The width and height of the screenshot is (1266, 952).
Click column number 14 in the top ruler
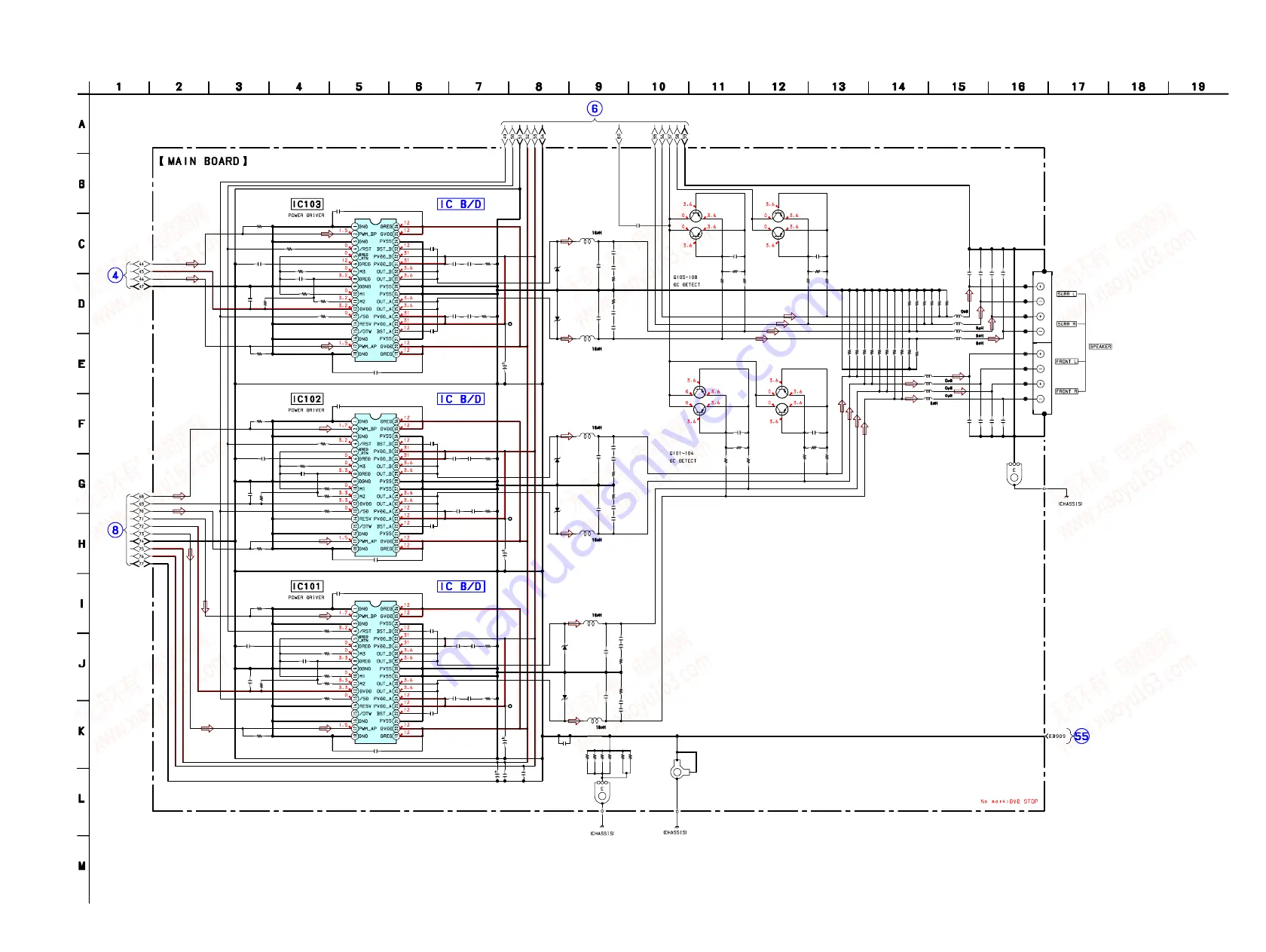click(898, 87)
